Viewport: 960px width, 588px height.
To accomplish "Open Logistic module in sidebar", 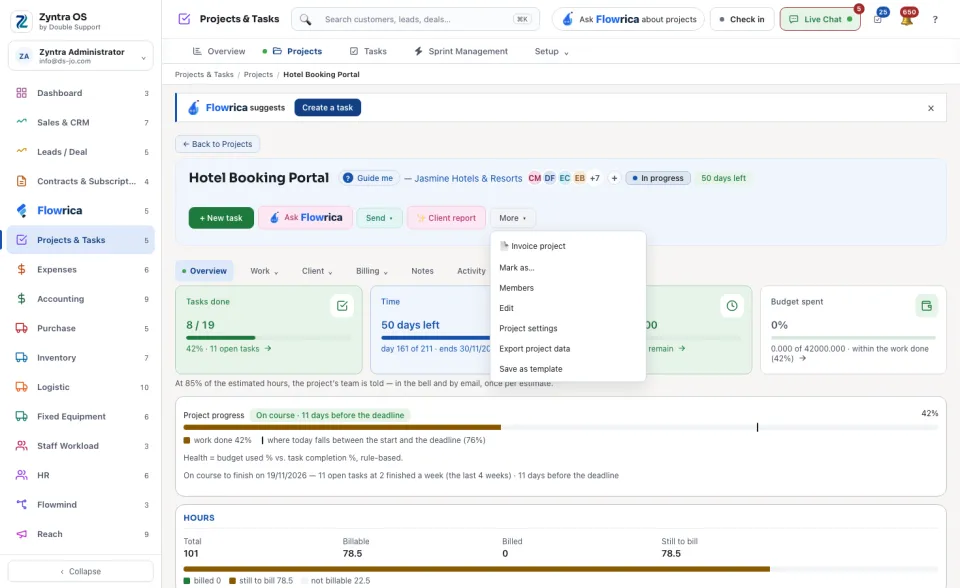I will (x=81, y=387).
